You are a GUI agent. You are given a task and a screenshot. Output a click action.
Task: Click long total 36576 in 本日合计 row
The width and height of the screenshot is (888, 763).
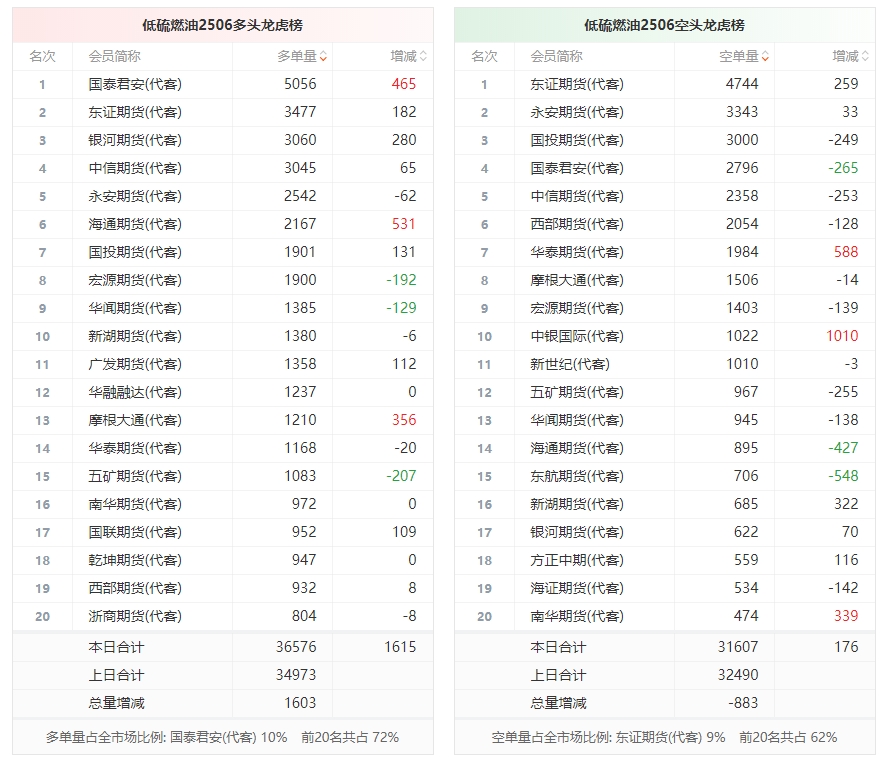point(296,647)
